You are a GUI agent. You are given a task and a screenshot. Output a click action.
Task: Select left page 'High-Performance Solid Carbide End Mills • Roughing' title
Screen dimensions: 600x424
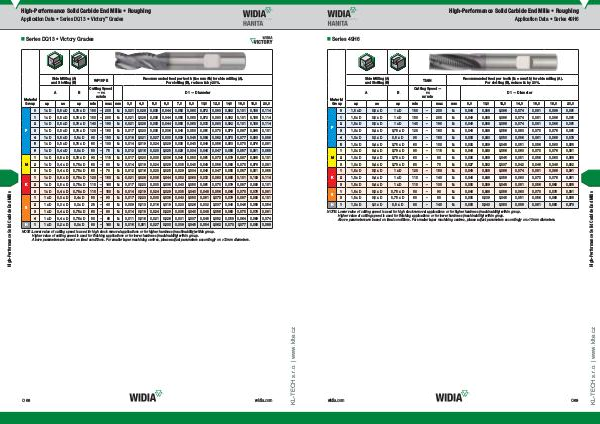coord(86,11)
